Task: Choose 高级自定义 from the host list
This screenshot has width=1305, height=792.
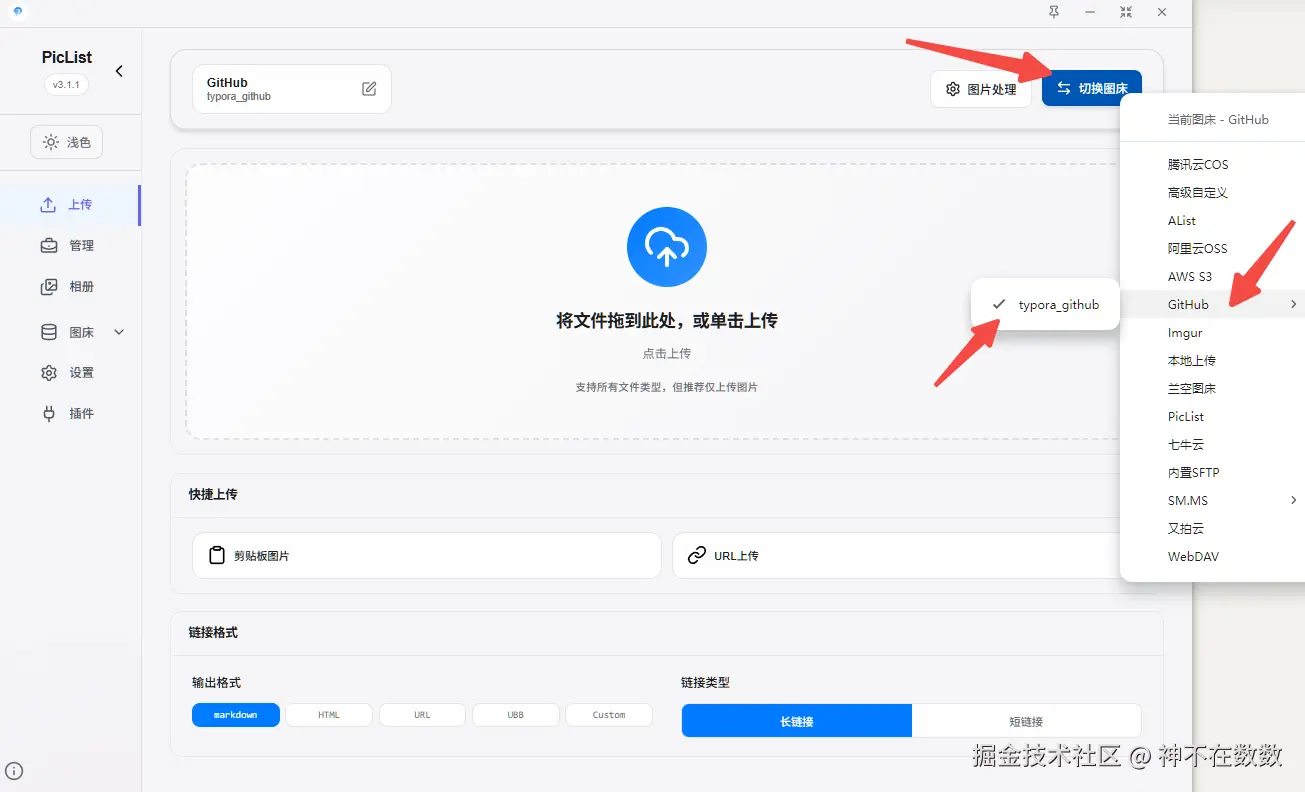Action: (1212, 193)
